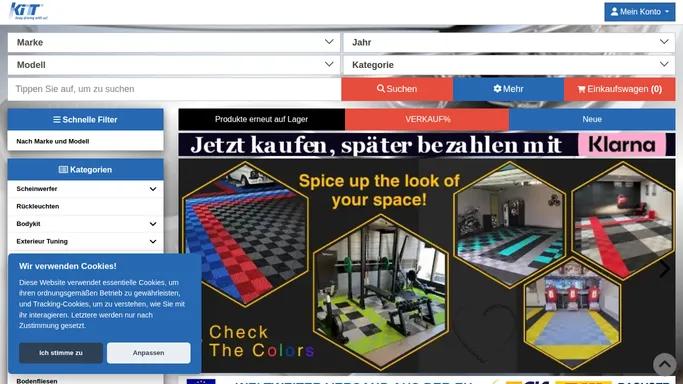Expand the Scheinwerfer category chevron
This screenshot has height=384, width=683.
(x=153, y=189)
